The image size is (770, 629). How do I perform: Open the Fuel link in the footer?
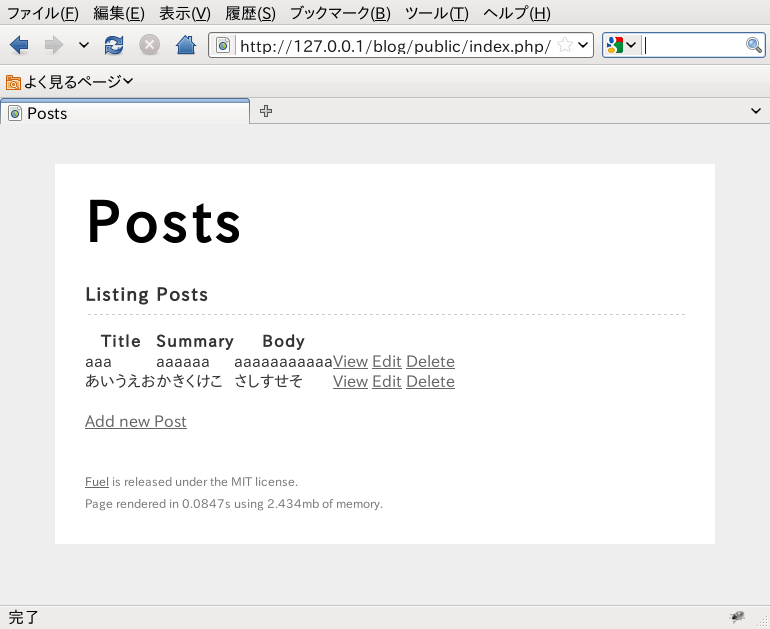(x=97, y=482)
